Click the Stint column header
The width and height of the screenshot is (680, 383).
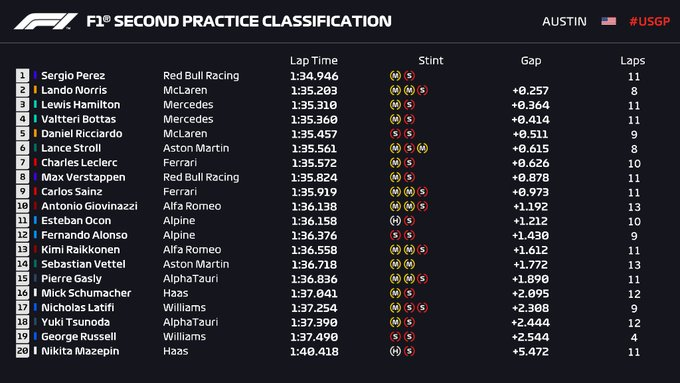pos(431,60)
